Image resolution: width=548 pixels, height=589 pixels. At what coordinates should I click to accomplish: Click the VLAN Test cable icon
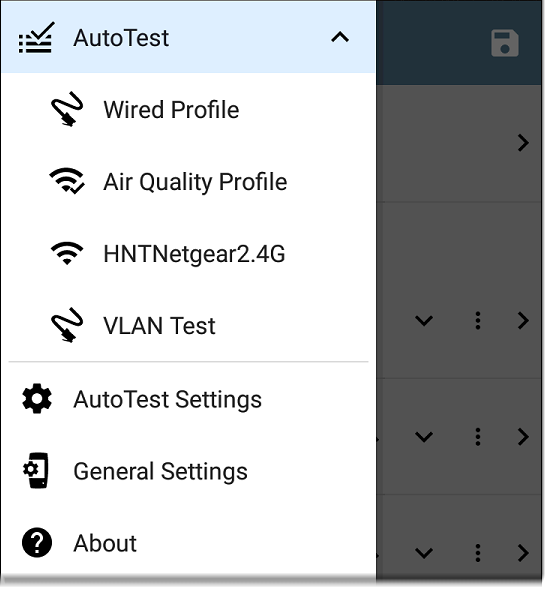[x=67, y=325]
